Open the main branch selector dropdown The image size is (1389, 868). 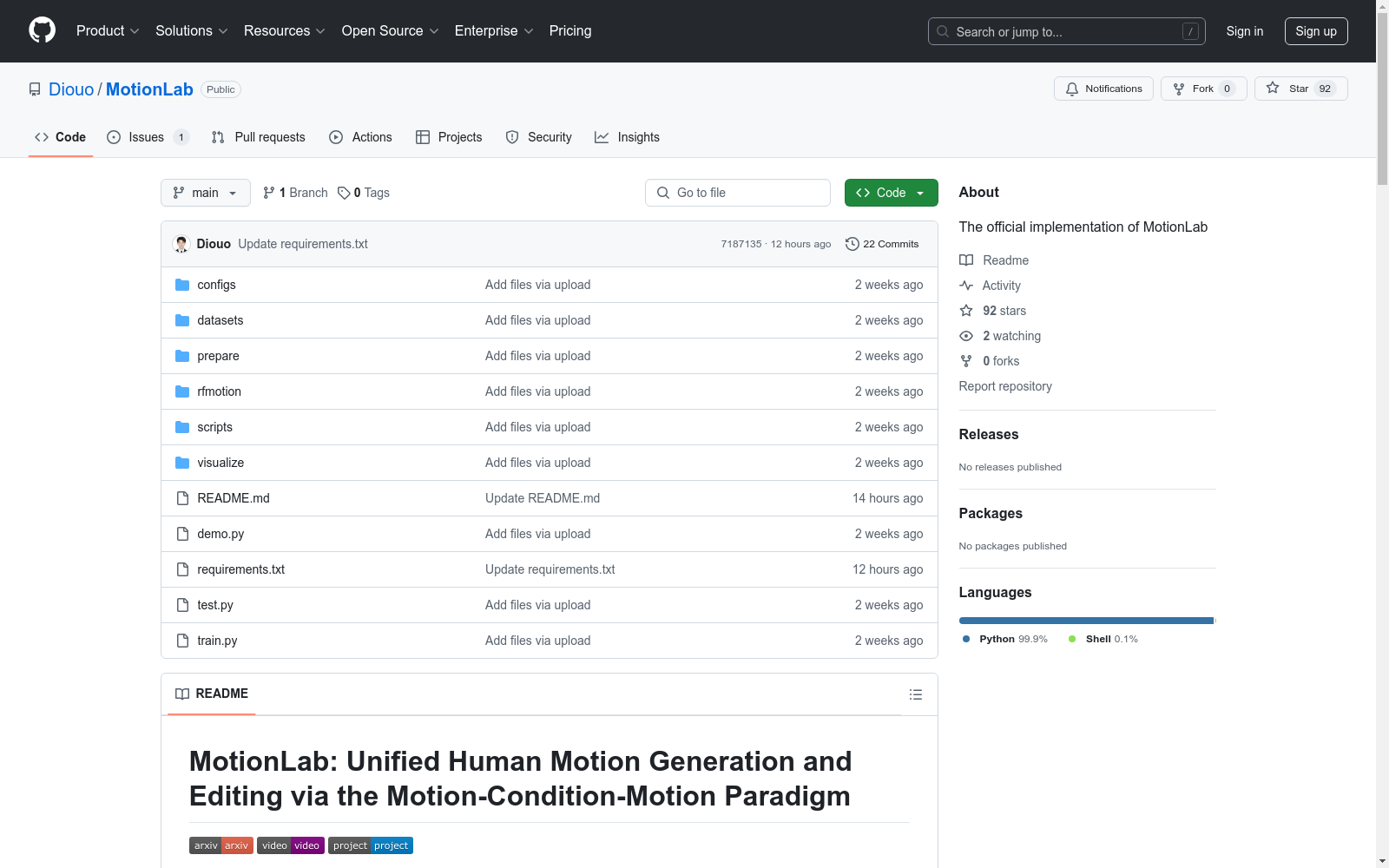click(x=206, y=193)
